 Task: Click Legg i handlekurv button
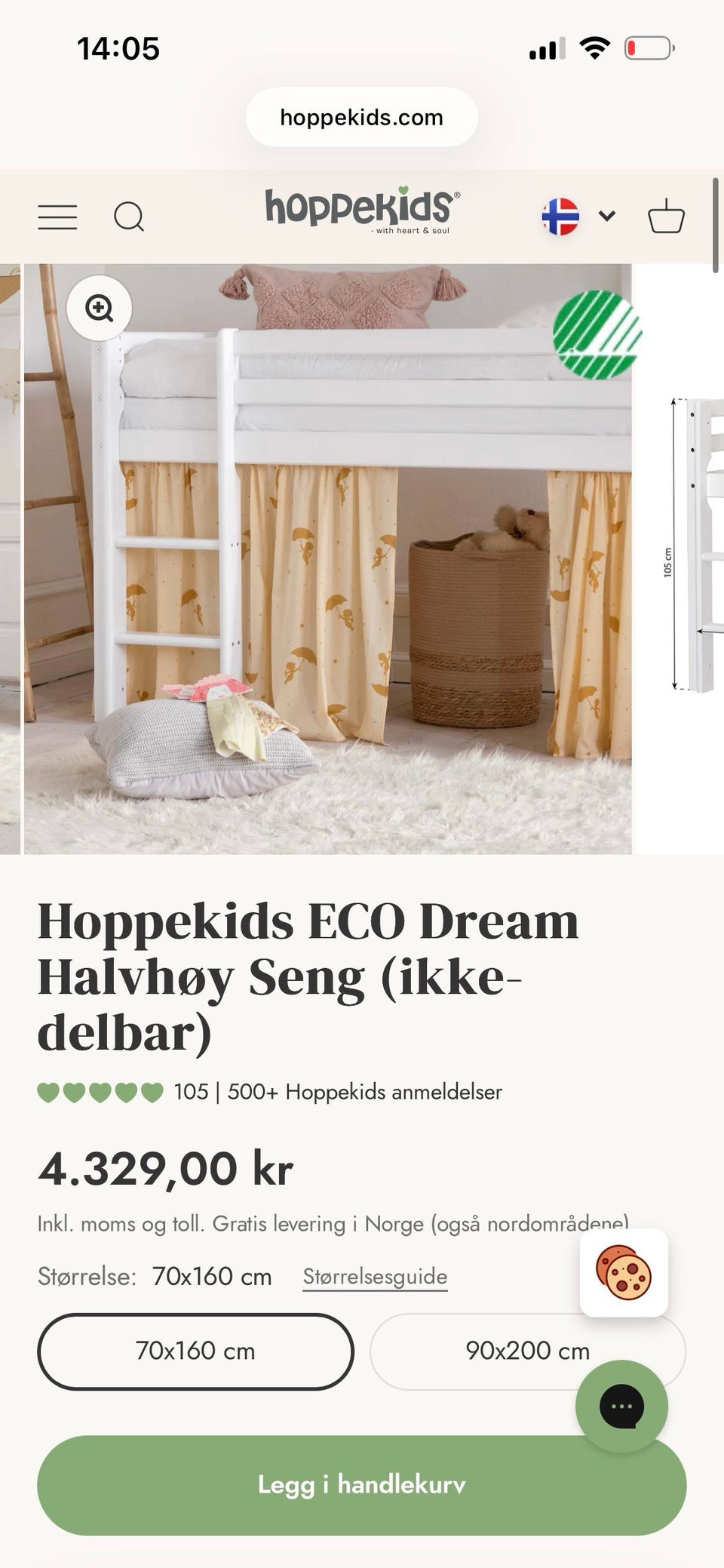[x=362, y=1485]
